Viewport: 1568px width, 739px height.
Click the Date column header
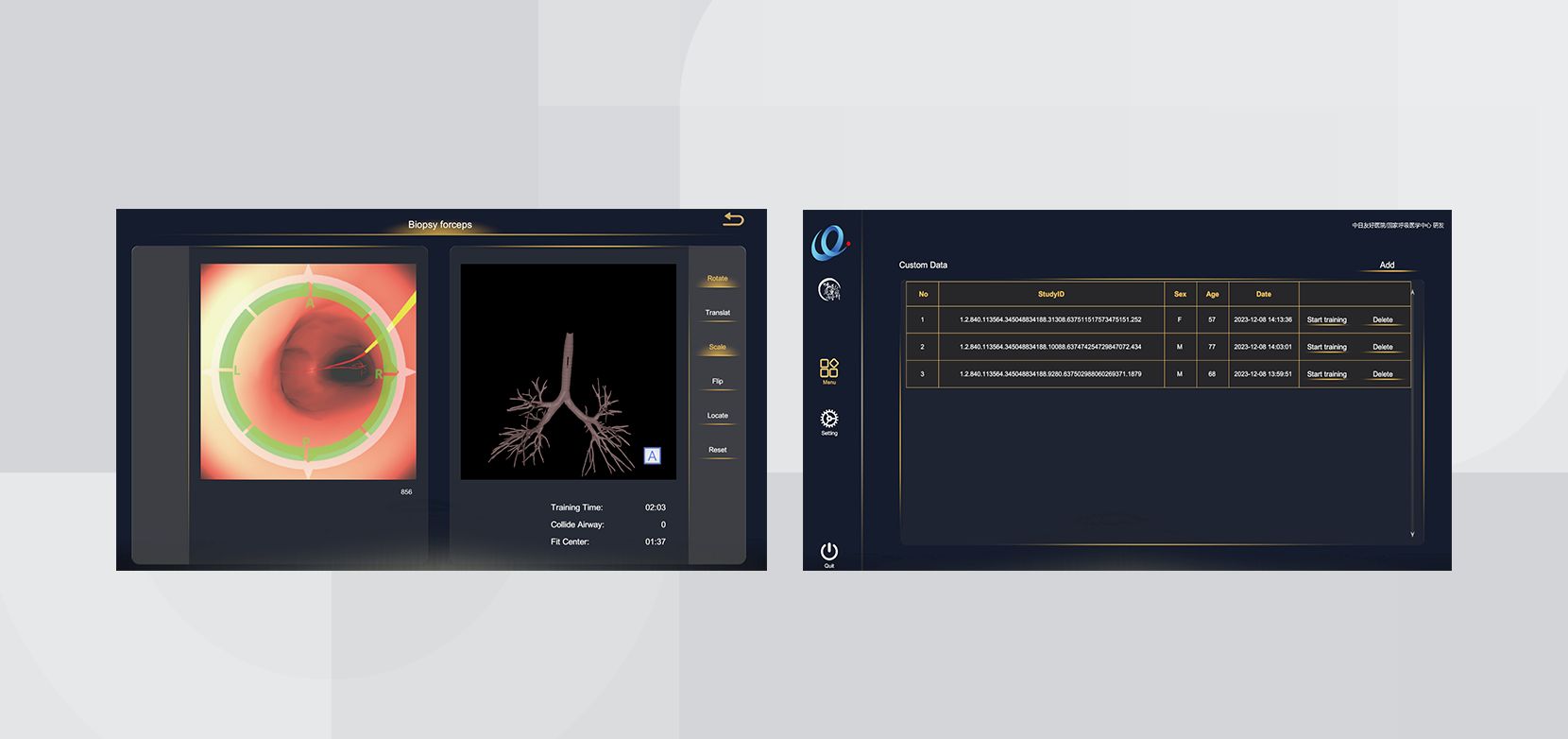point(1263,294)
